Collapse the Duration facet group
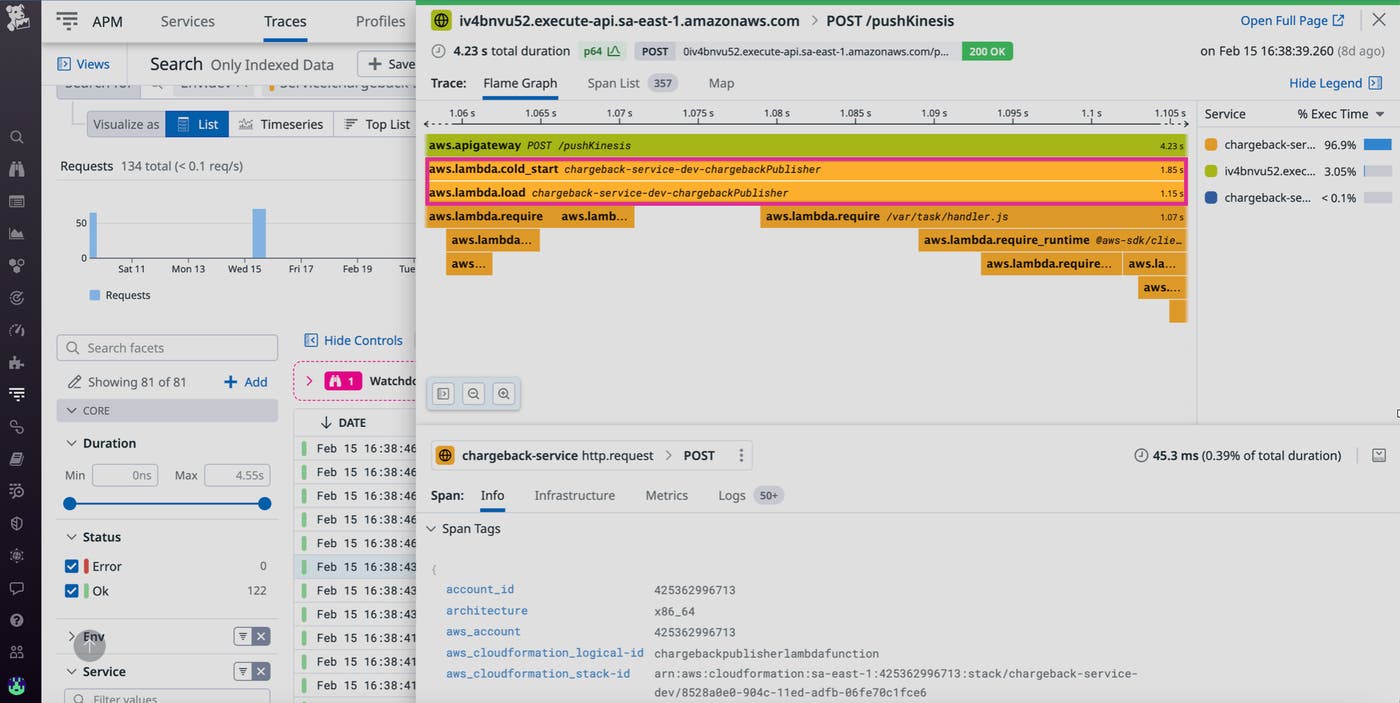The image size is (1400, 703). pyautogui.click(x=71, y=443)
